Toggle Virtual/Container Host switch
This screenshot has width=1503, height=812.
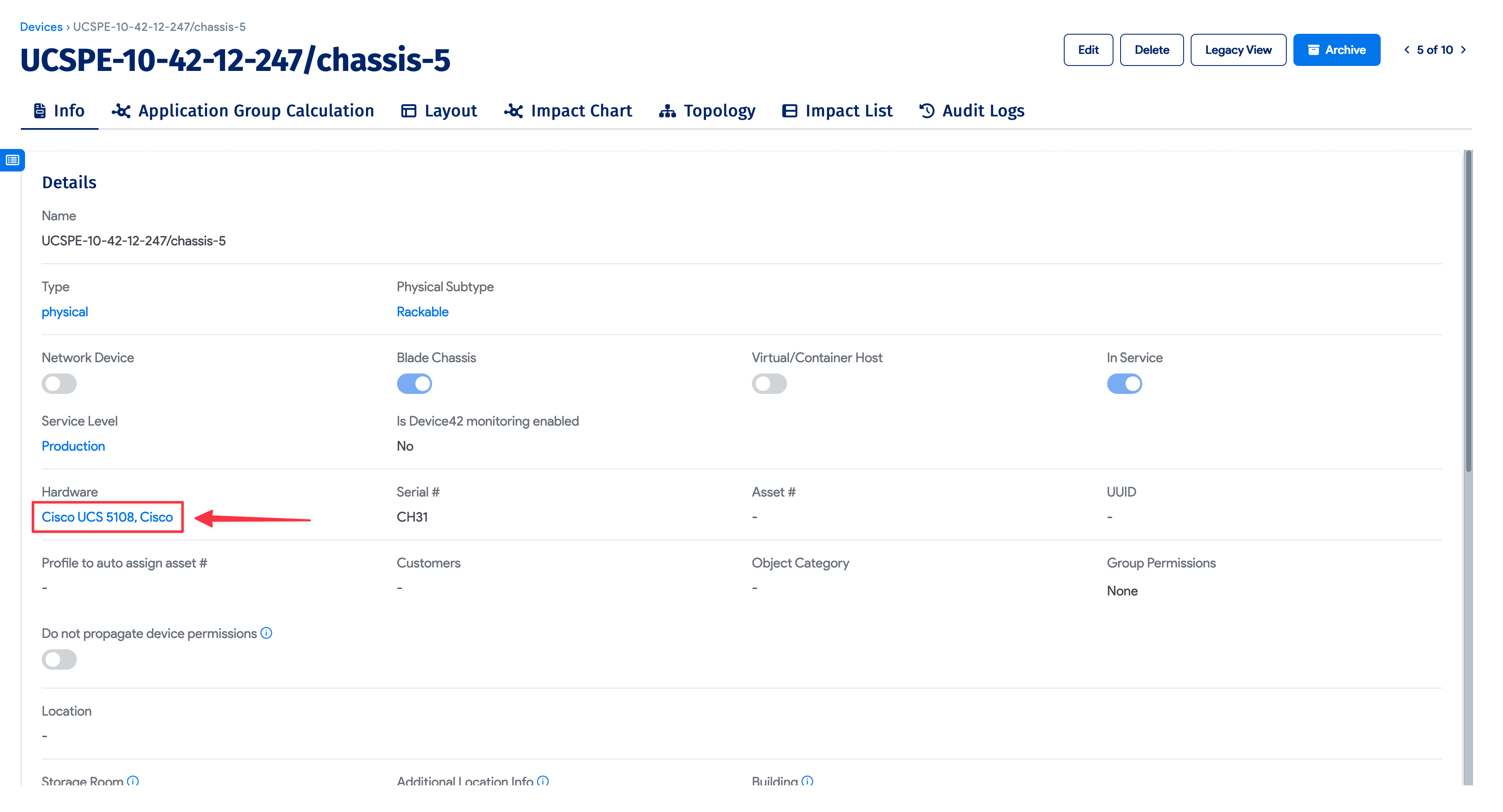point(769,384)
